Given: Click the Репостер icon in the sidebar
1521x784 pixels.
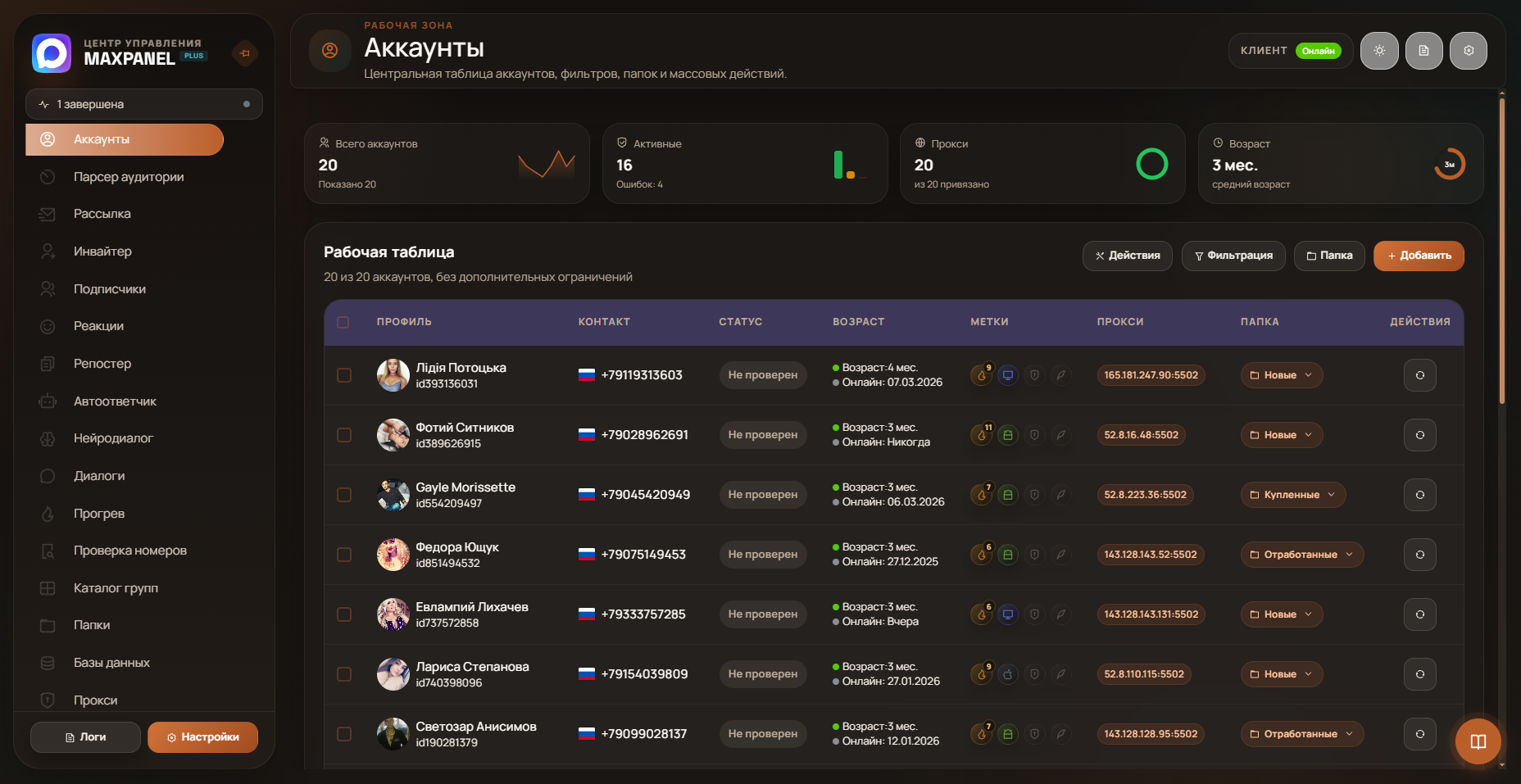Looking at the screenshot, I should tap(48, 364).
